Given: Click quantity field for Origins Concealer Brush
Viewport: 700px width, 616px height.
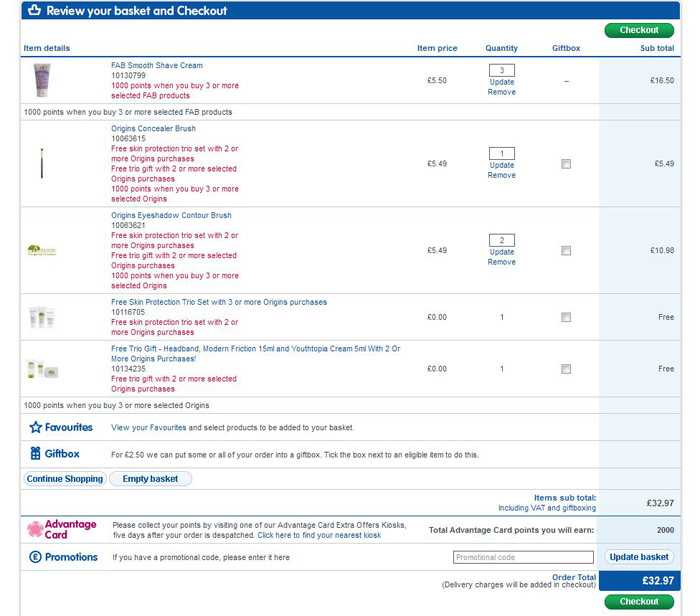Looking at the screenshot, I should pyautogui.click(x=502, y=154).
